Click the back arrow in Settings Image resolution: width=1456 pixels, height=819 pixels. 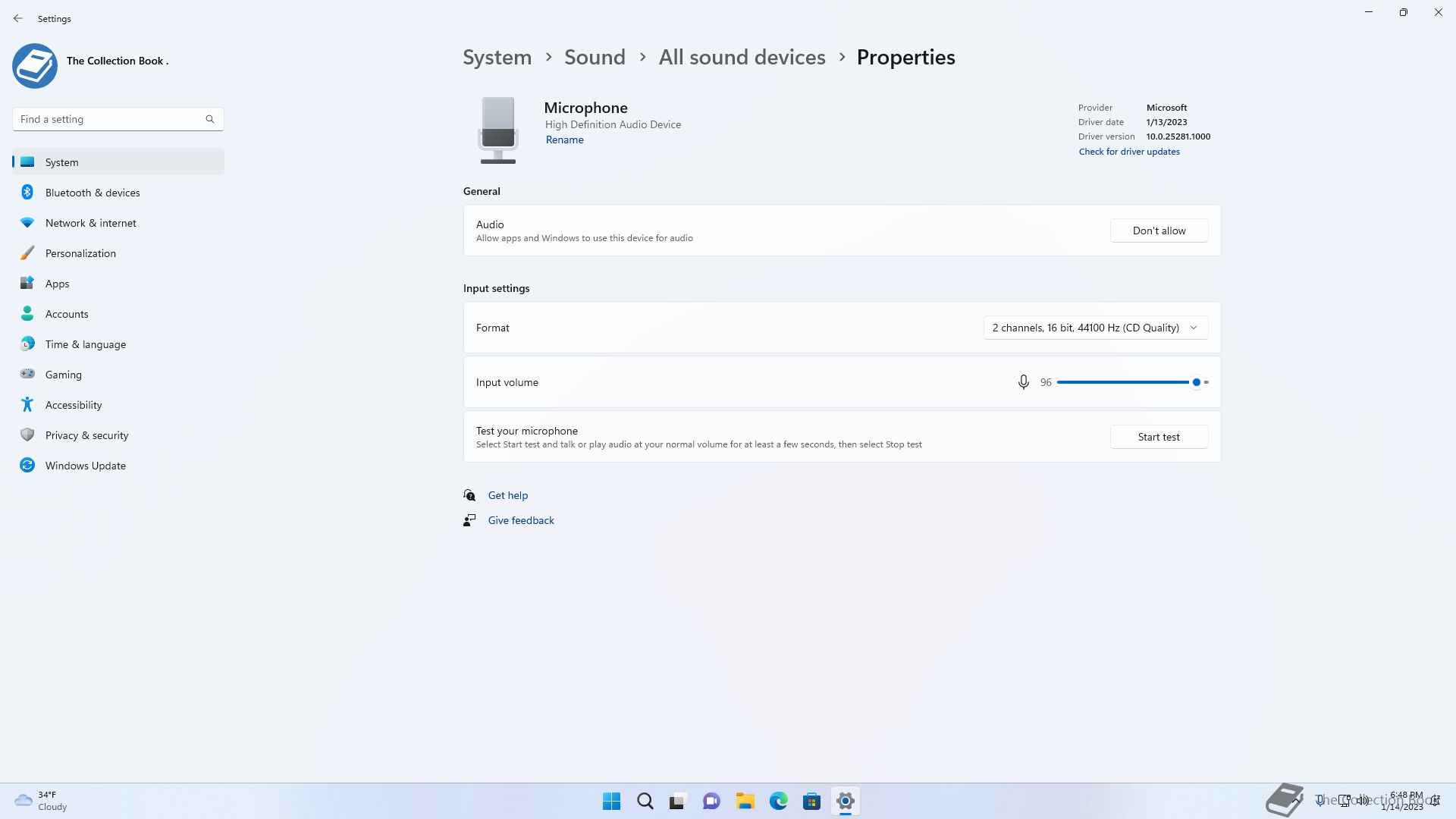(x=18, y=18)
